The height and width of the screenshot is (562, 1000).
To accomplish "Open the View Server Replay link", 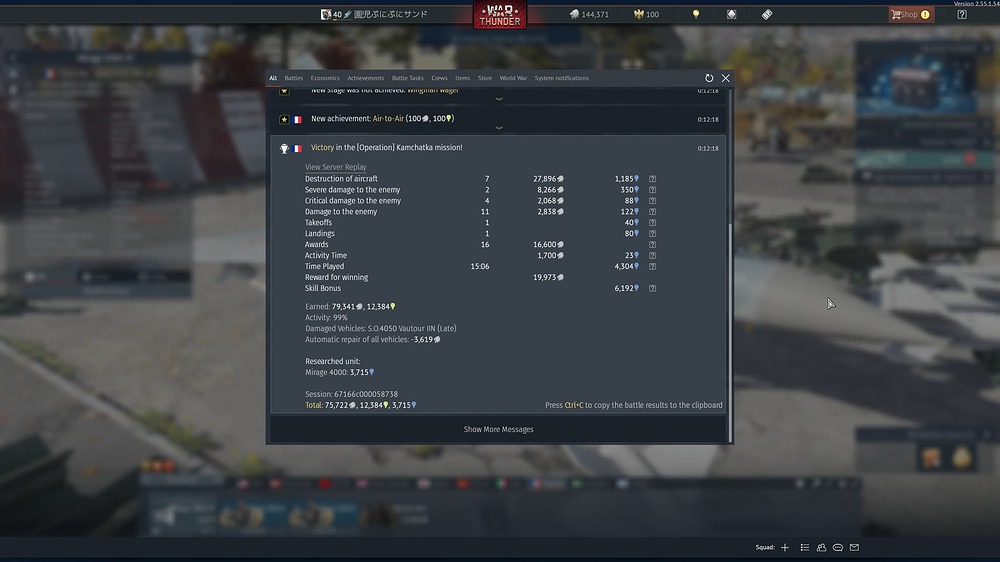I will point(335,167).
